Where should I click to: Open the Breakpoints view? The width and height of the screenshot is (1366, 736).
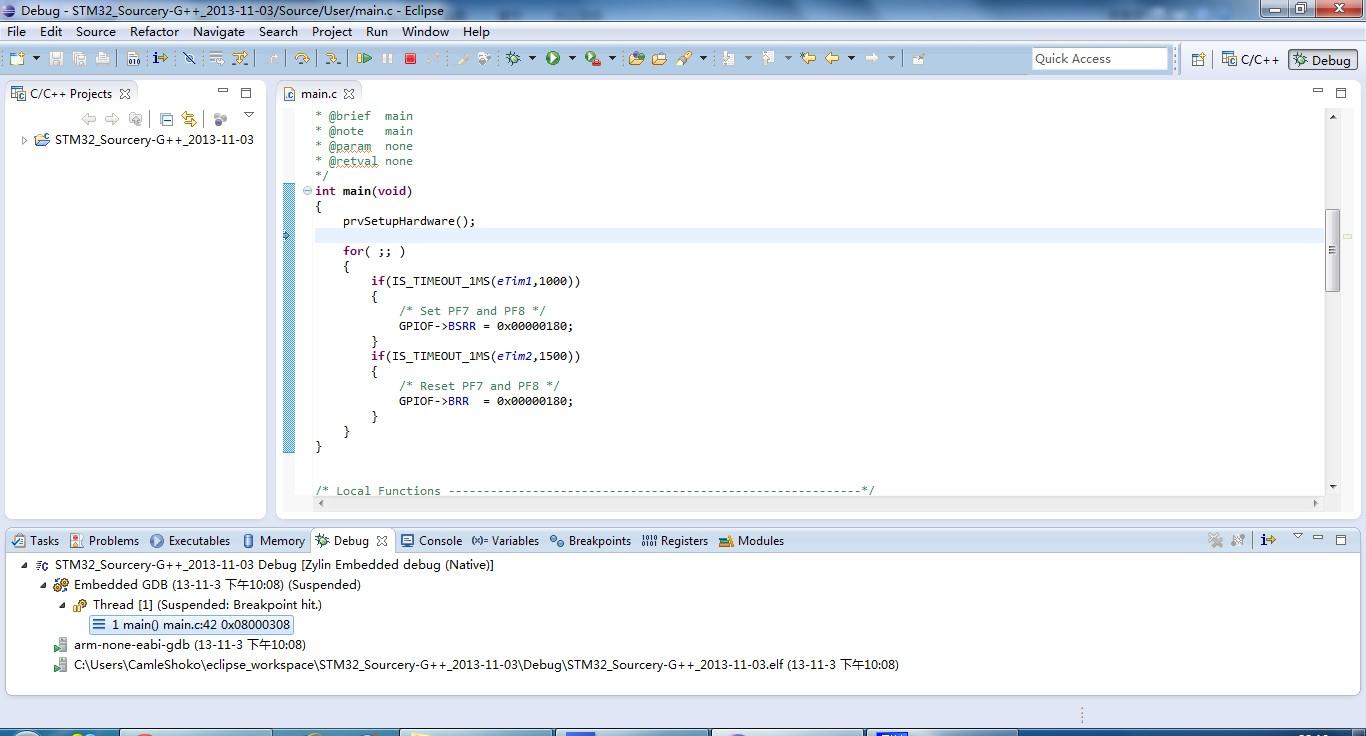click(598, 540)
